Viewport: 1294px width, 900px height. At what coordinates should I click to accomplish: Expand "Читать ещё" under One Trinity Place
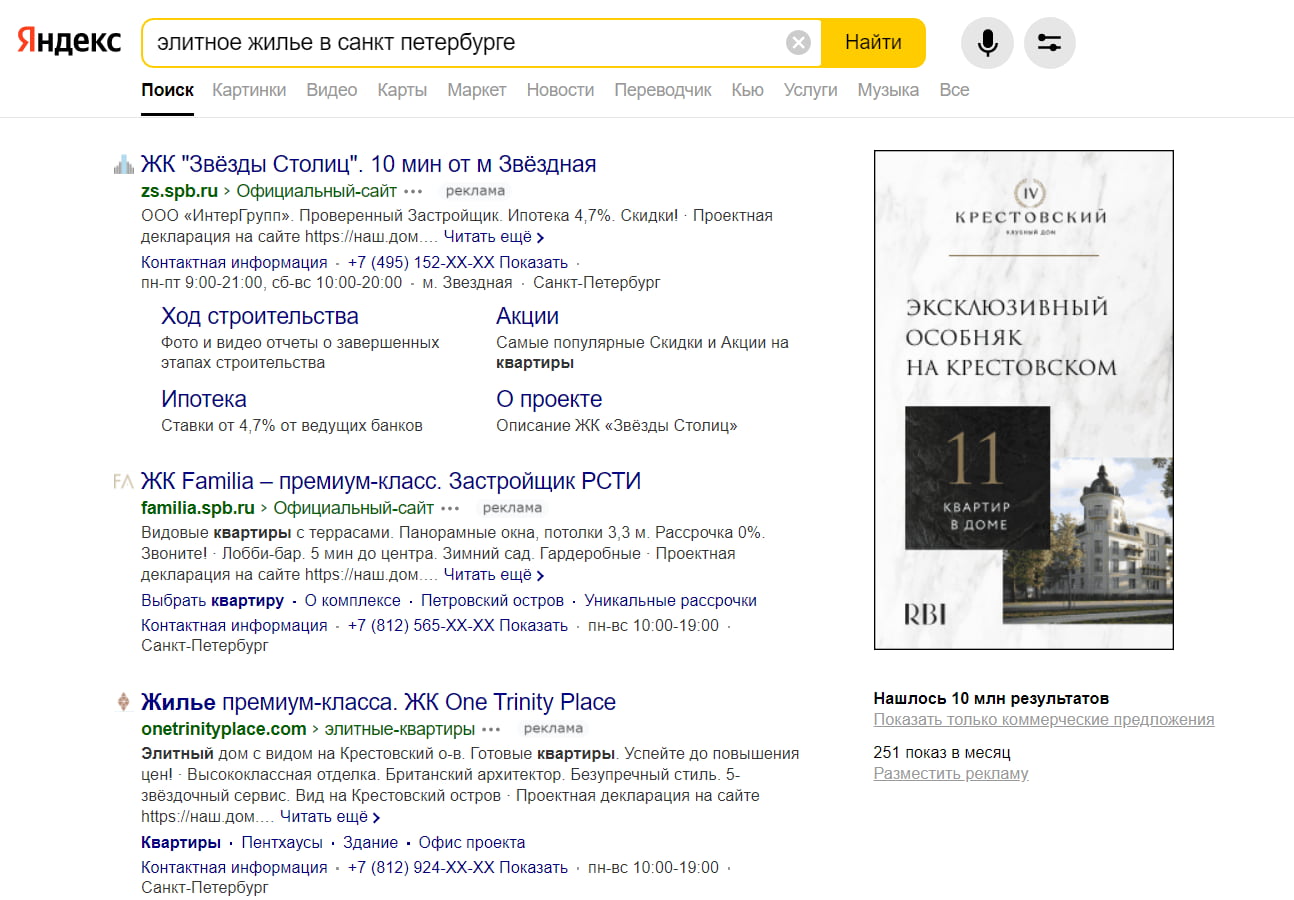tap(329, 817)
